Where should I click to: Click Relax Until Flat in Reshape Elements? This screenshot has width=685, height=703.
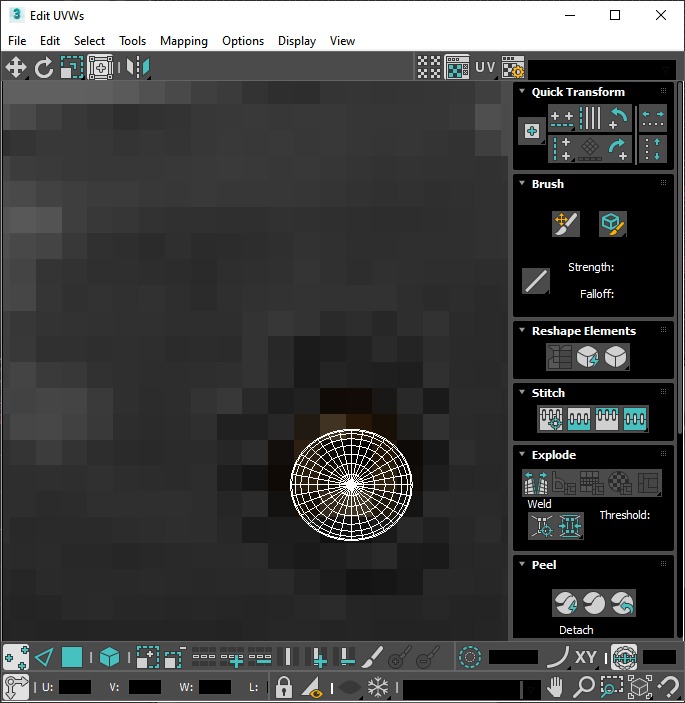click(x=588, y=357)
